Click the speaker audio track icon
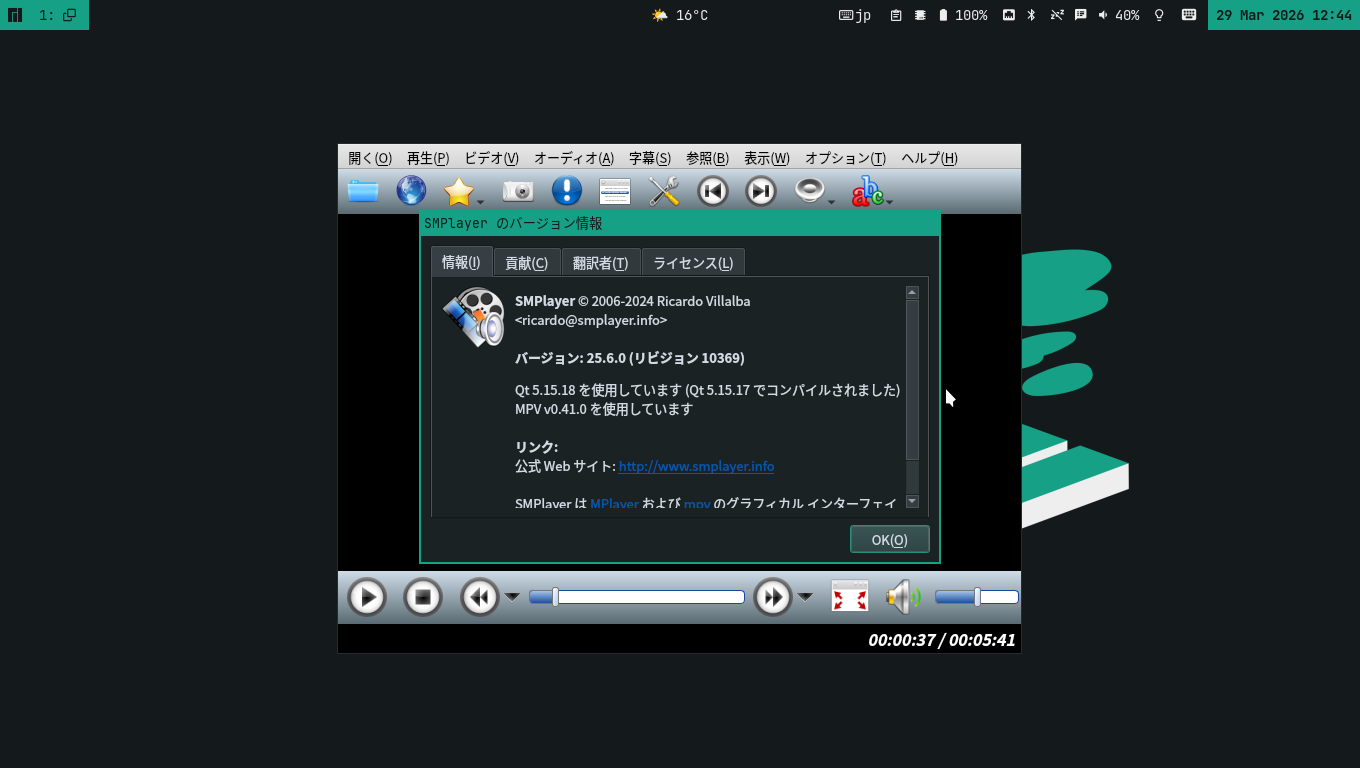 (x=809, y=190)
